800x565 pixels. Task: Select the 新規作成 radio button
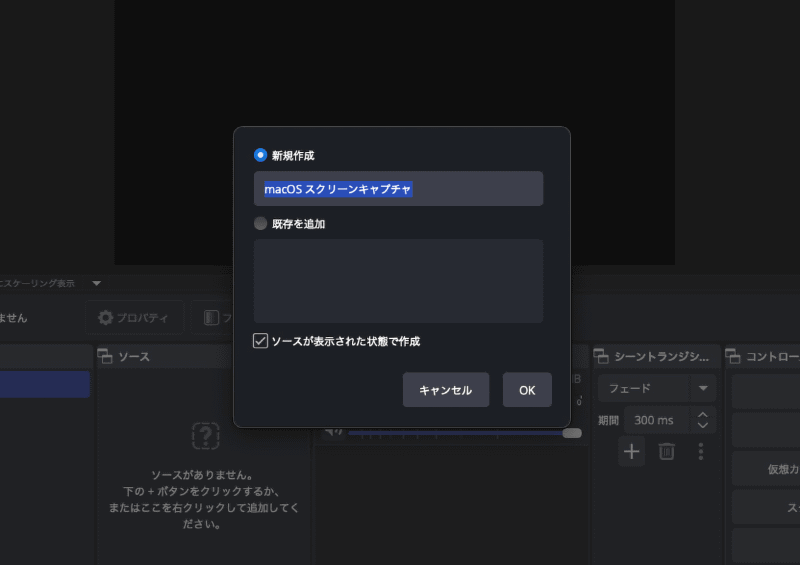click(x=260, y=155)
